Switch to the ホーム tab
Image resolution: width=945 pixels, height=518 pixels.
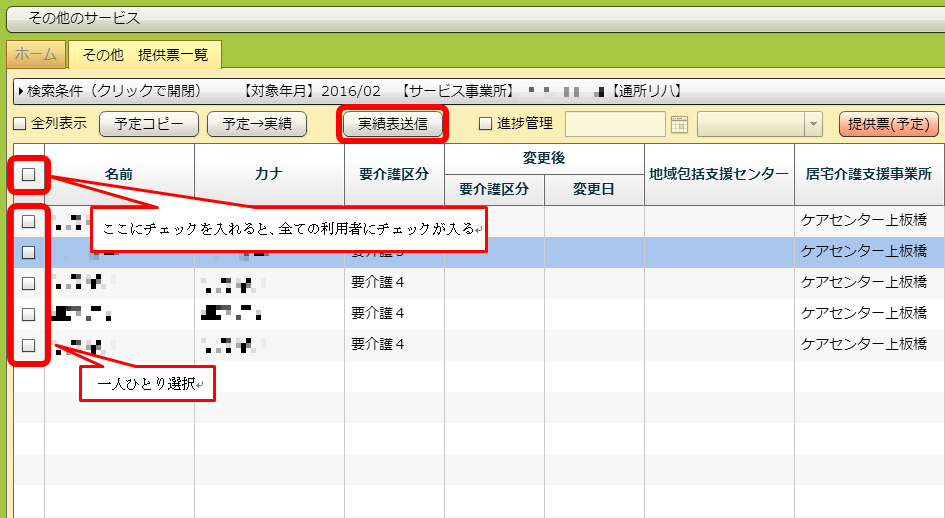36,55
